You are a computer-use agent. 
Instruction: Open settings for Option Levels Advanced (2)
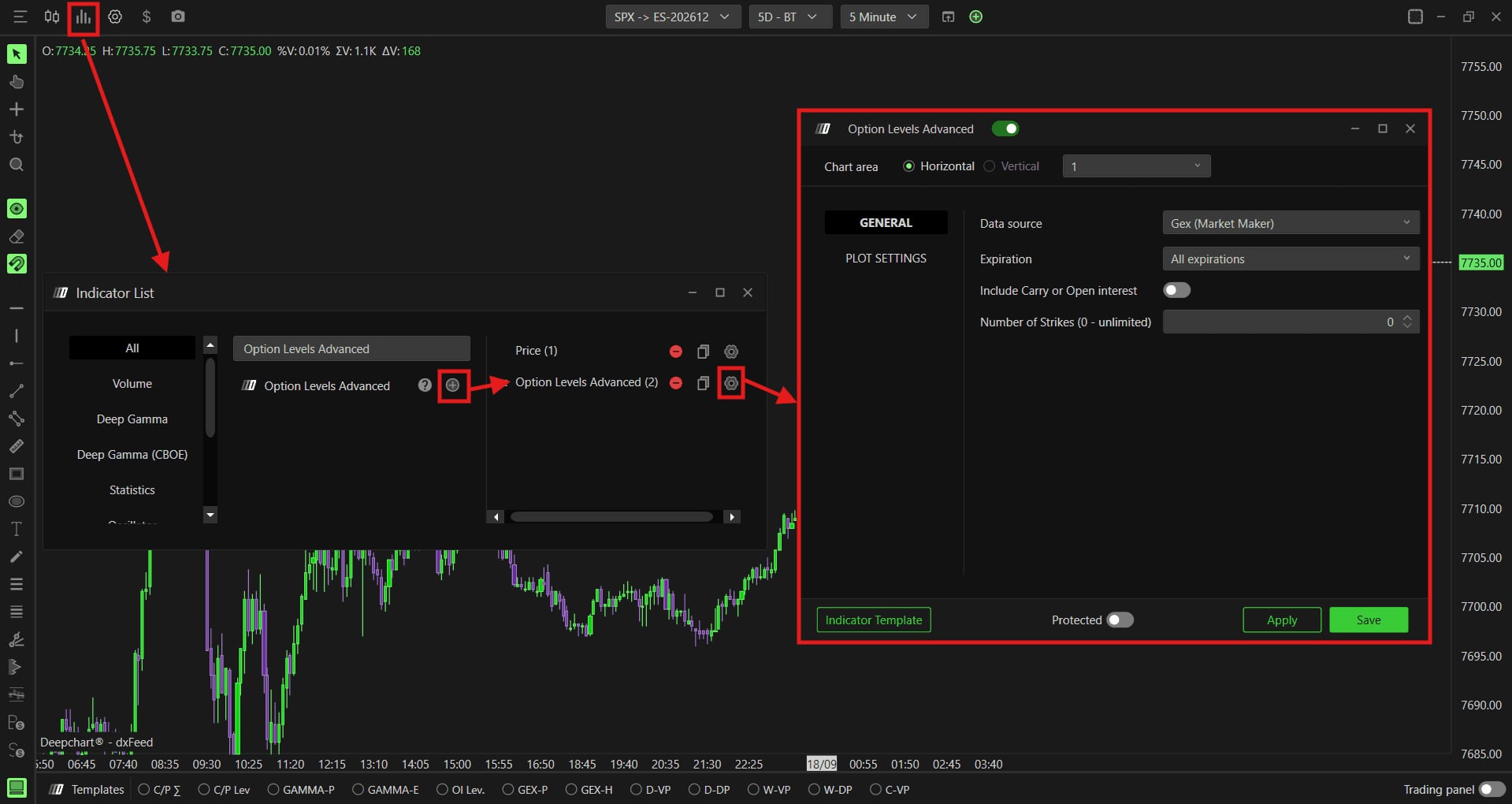pyautogui.click(x=731, y=383)
